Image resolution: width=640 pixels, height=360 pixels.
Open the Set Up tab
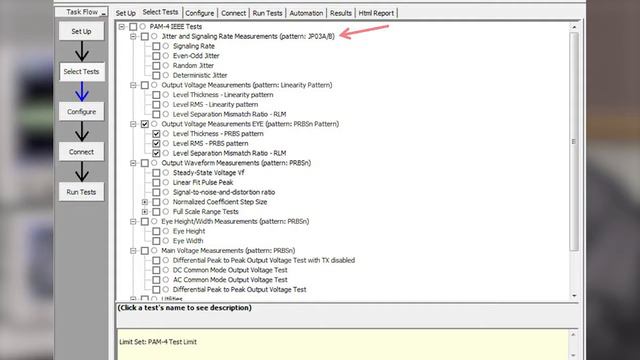click(x=125, y=13)
